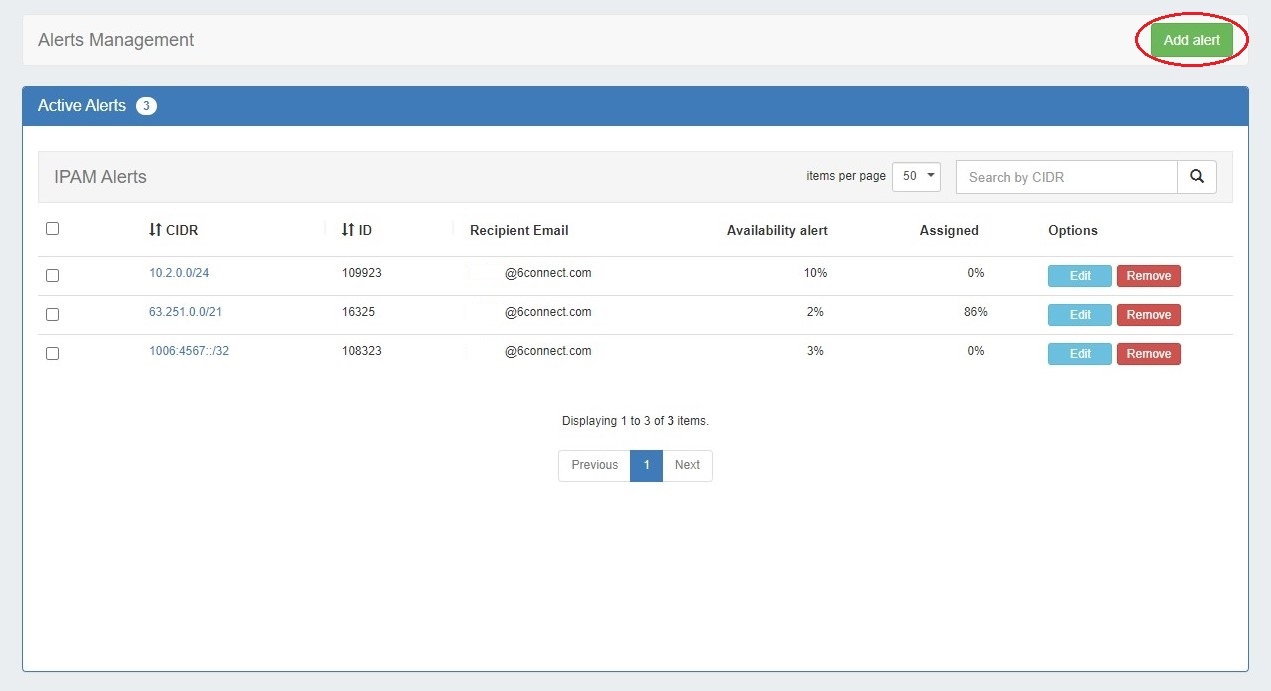Click the magnifying glass search icon
Image resolution: width=1271 pixels, height=691 pixels.
coord(1196,177)
